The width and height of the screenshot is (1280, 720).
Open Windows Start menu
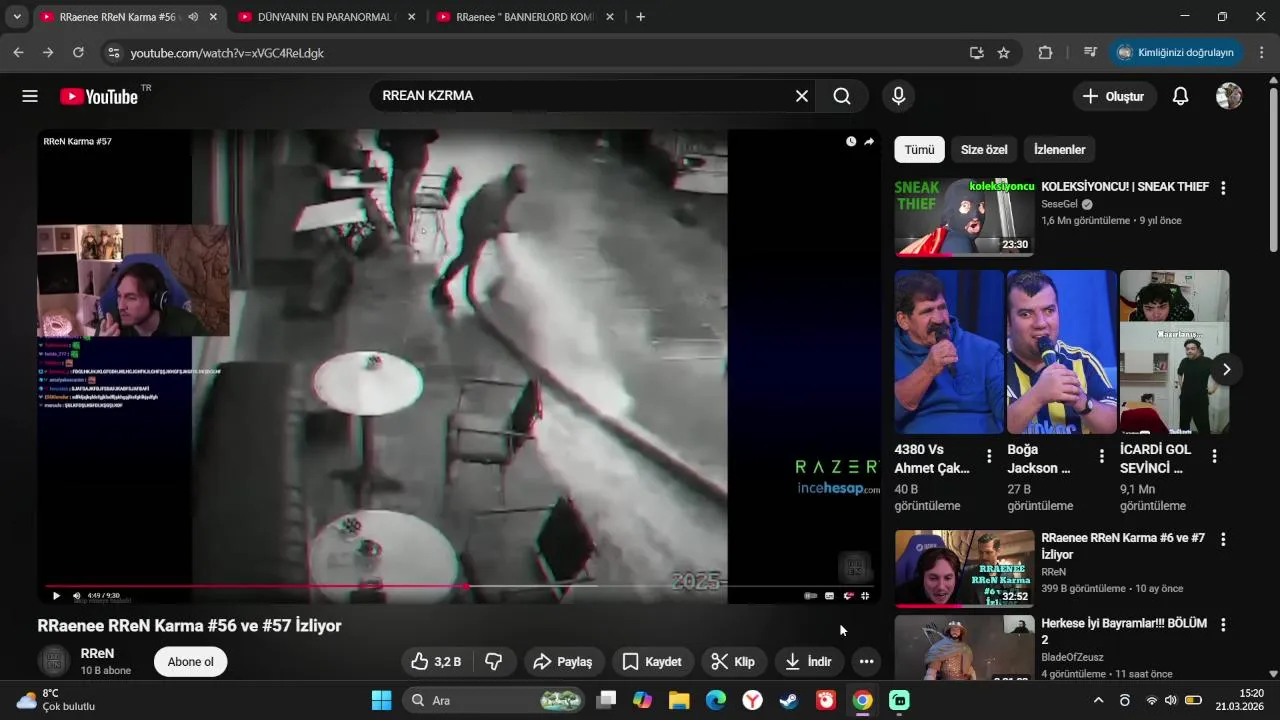[382, 700]
